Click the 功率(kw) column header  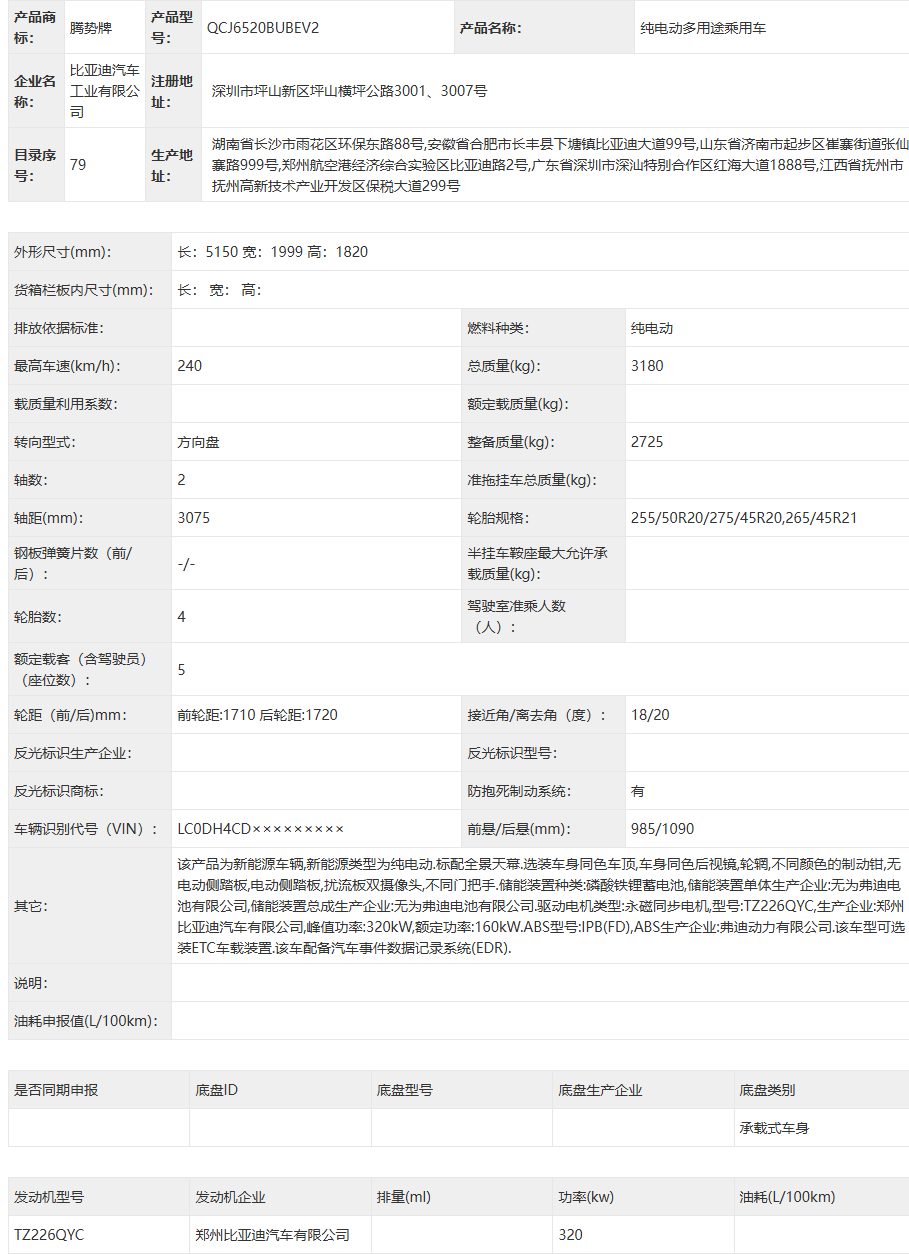coord(586,1197)
